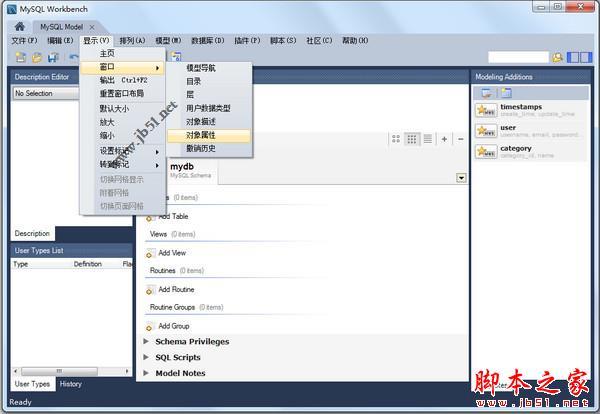Open the 模型(M) menu
The image size is (600, 414).
[x=168, y=41]
